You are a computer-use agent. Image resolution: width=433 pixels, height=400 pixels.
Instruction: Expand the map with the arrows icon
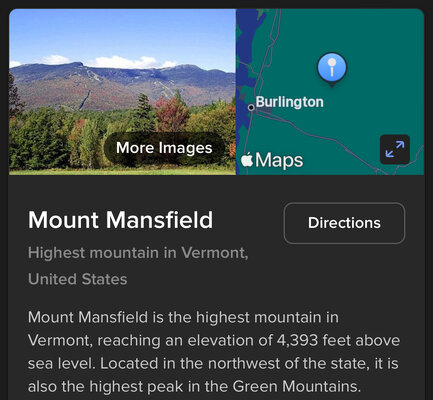395,149
